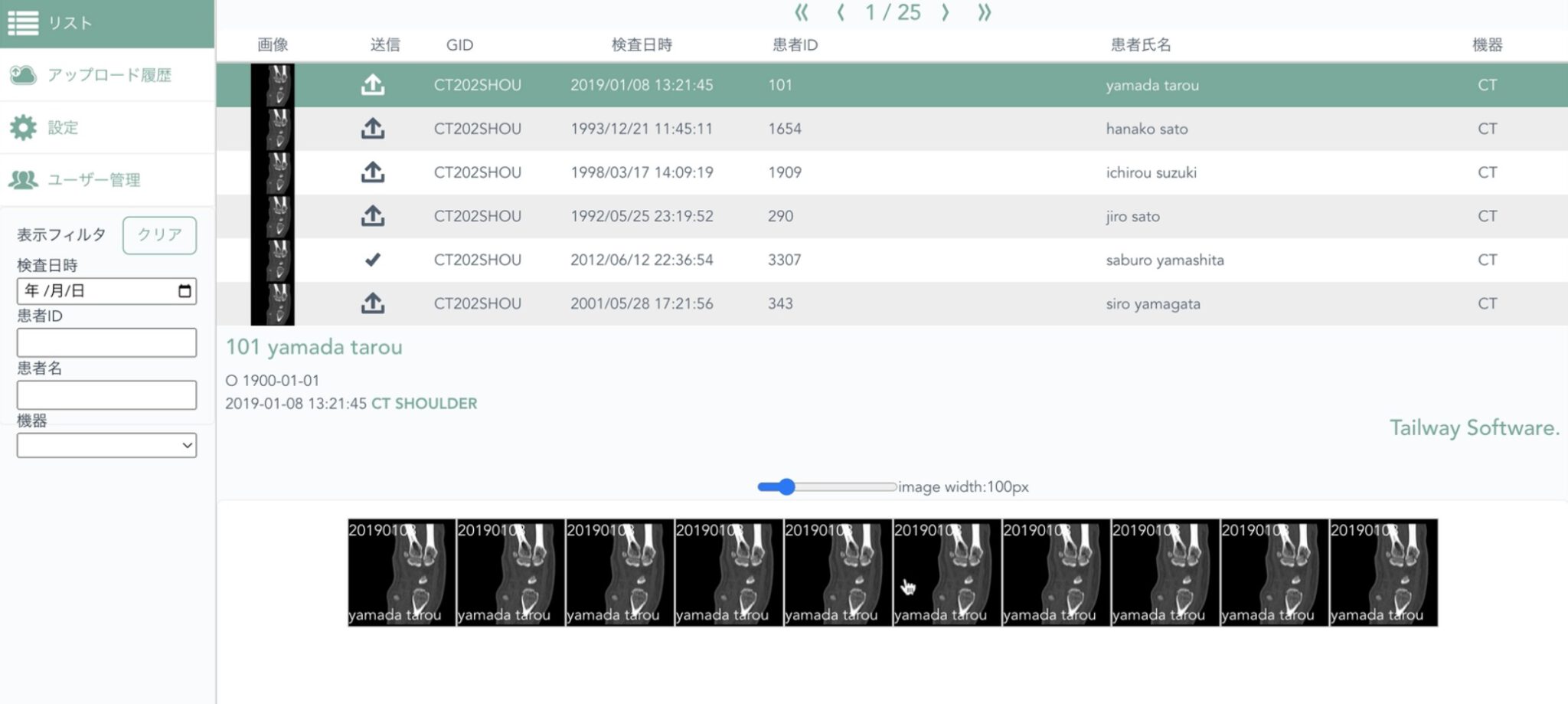Upload the study for yamada tarou

(372, 84)
